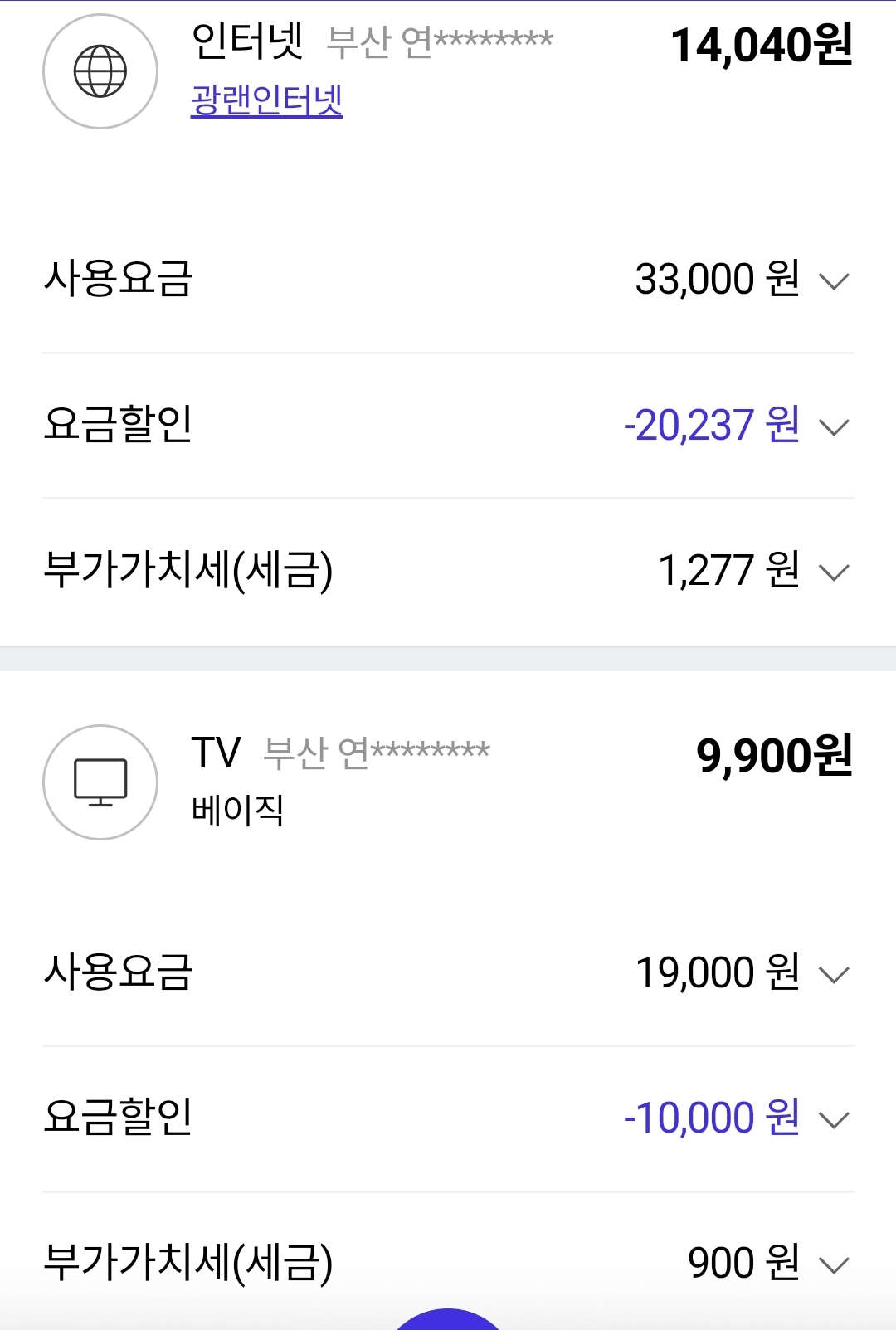Viewport: 896px width, 1330px height.
Task: Tap the TV total 9,900원
Action: [x=774, y=756]
